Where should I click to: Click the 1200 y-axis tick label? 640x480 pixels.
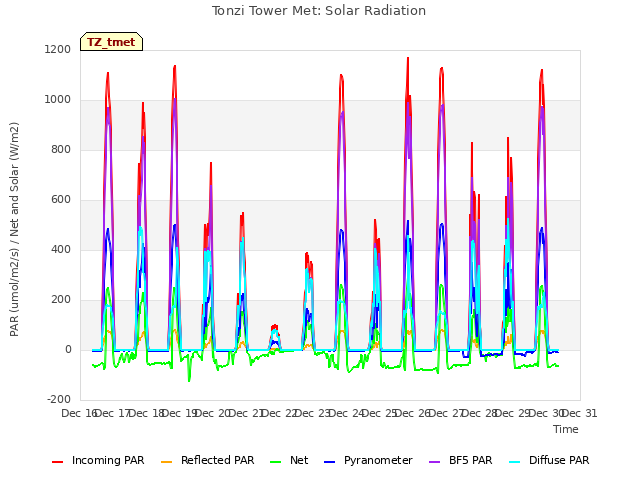pos(58,49)
